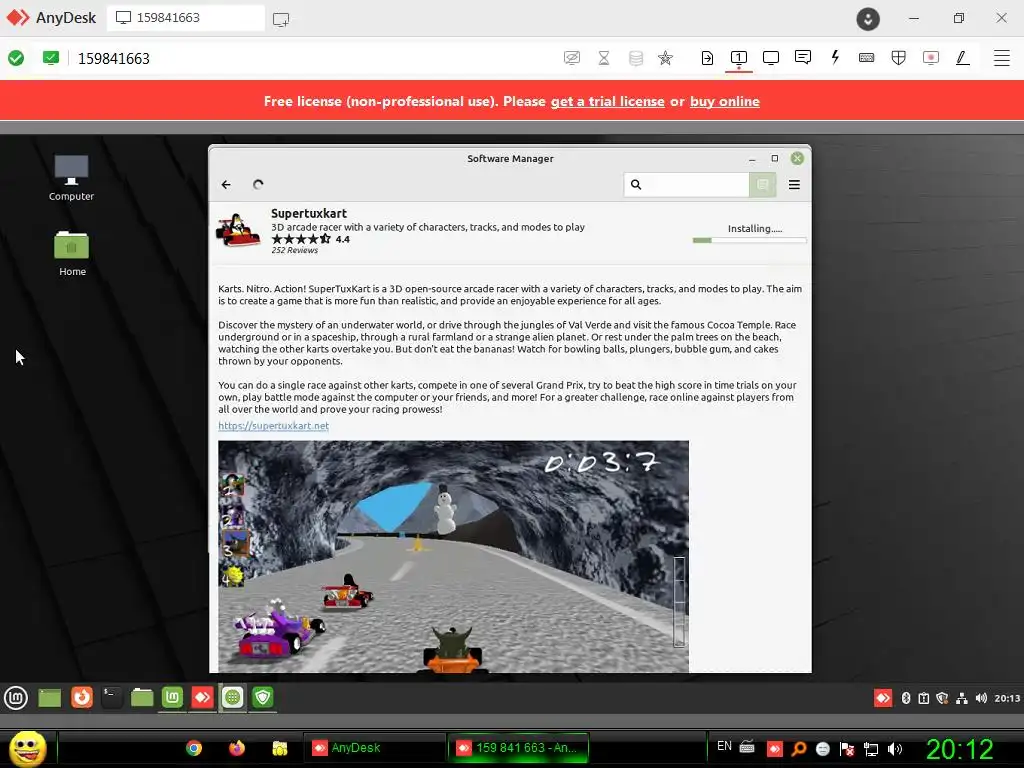The height and width of the screenshot is (768, 1024).
Task: Launch Chrome from host taskbar
Action: click(x=194, y=748)
